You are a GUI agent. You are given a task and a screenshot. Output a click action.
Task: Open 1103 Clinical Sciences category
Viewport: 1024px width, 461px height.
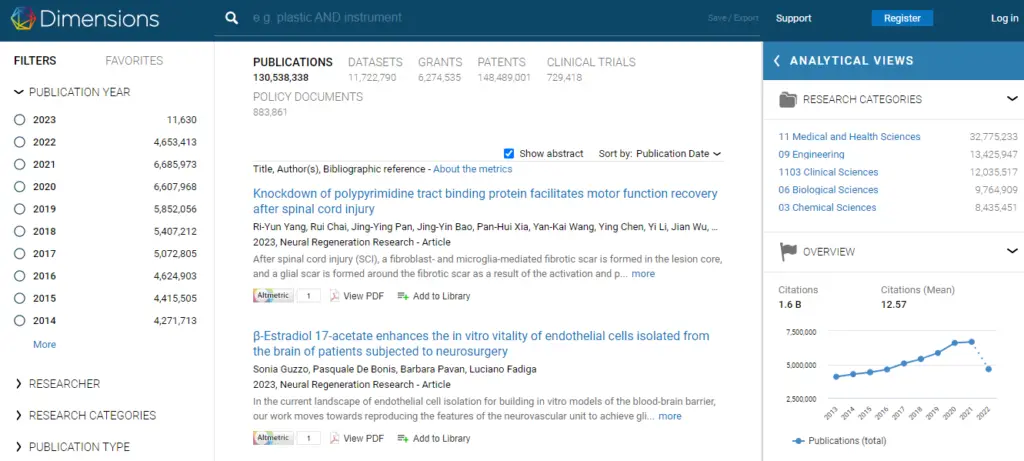coord(828,172)
